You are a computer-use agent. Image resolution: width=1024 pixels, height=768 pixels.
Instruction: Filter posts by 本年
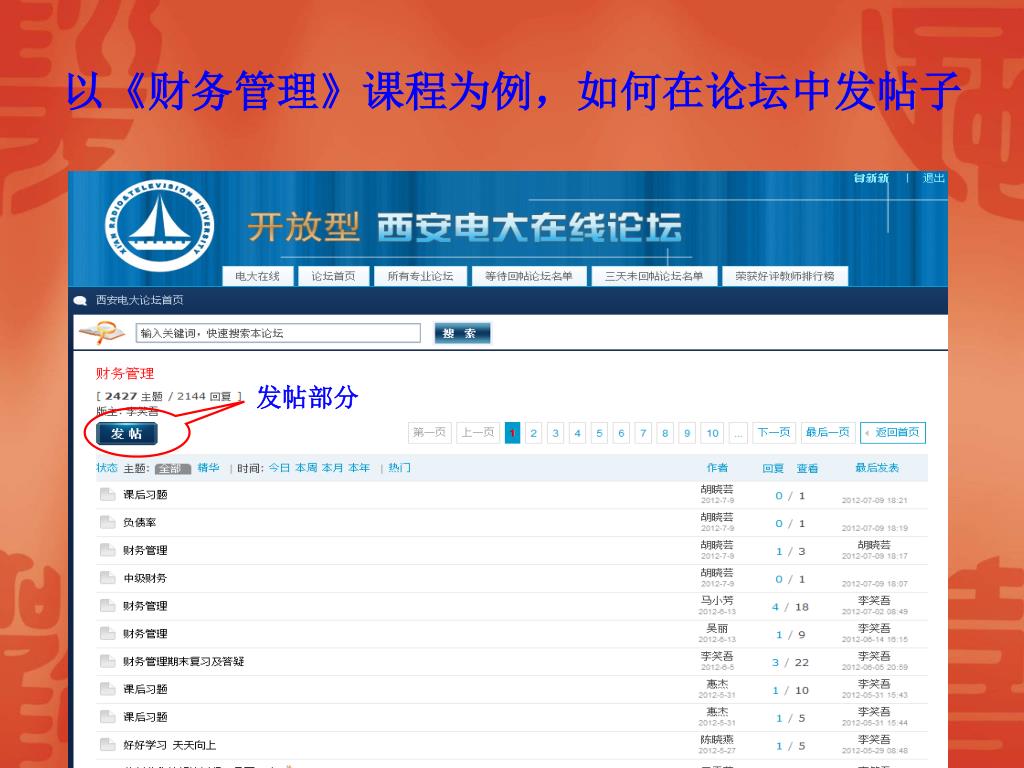coord(359,468)
